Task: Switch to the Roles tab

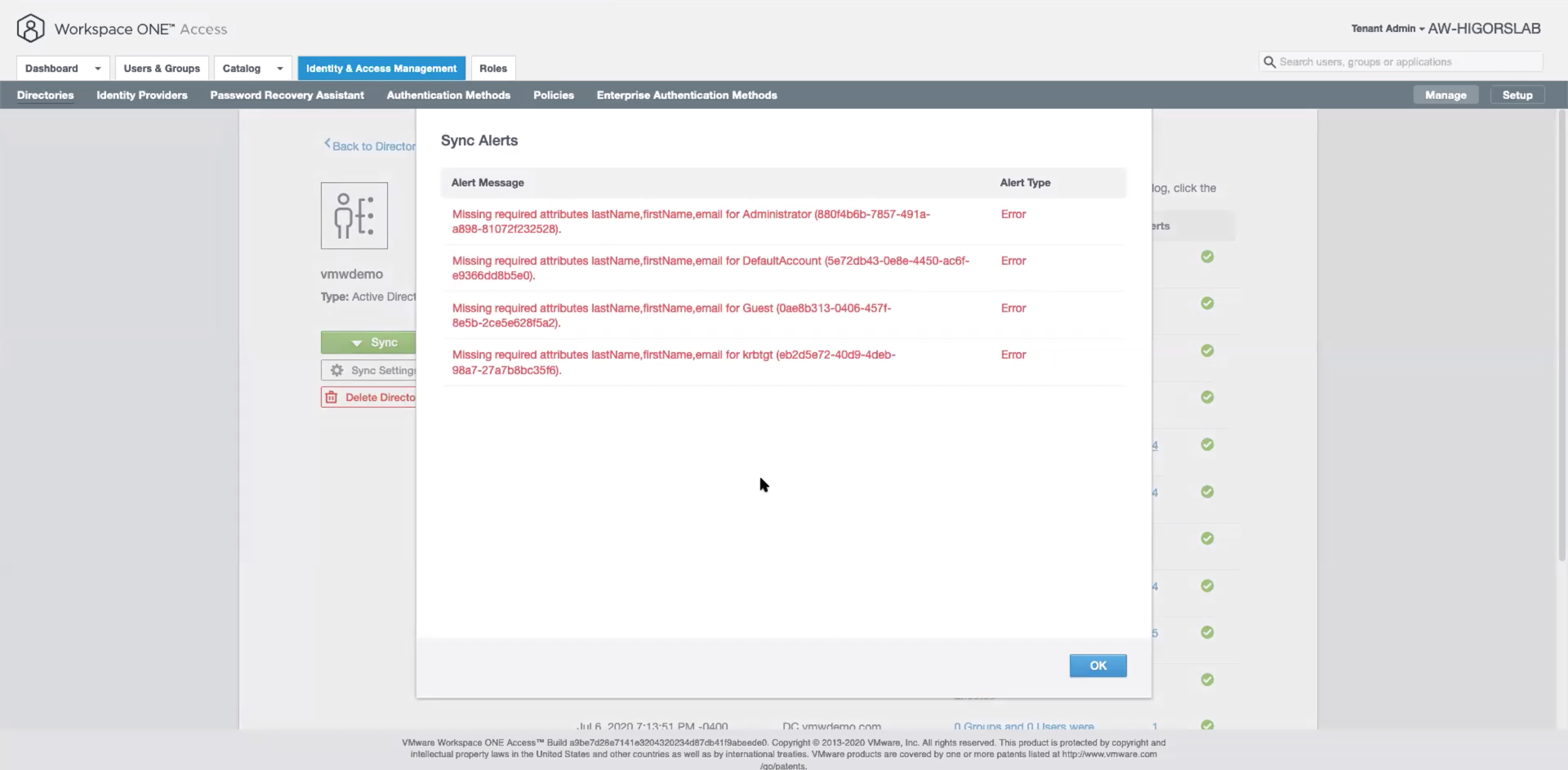Action: coord(492,68)
